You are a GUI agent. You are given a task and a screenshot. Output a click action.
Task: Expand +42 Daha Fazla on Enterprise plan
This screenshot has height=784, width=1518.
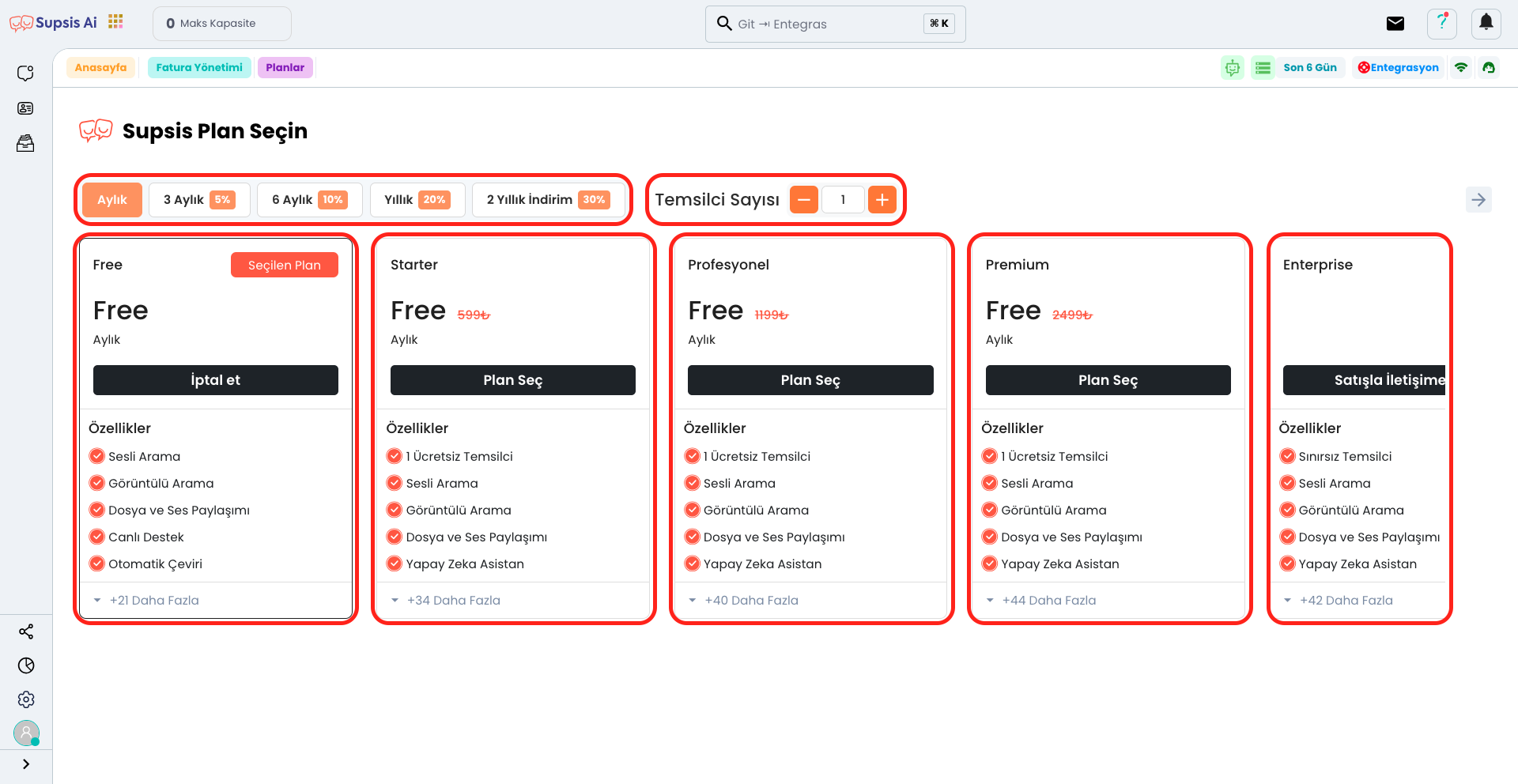[1338, 601]
